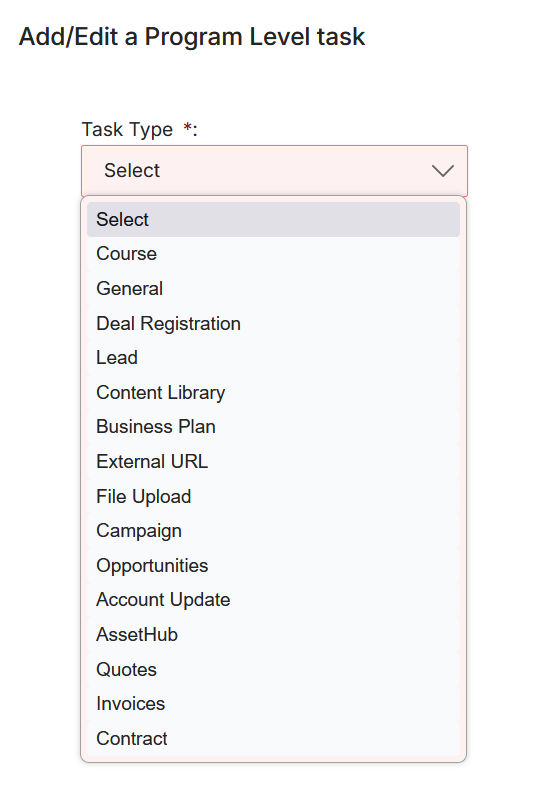This screenshot has height=795, width=555.
Task: Choose AssetHub option
Action: (273, 635)
